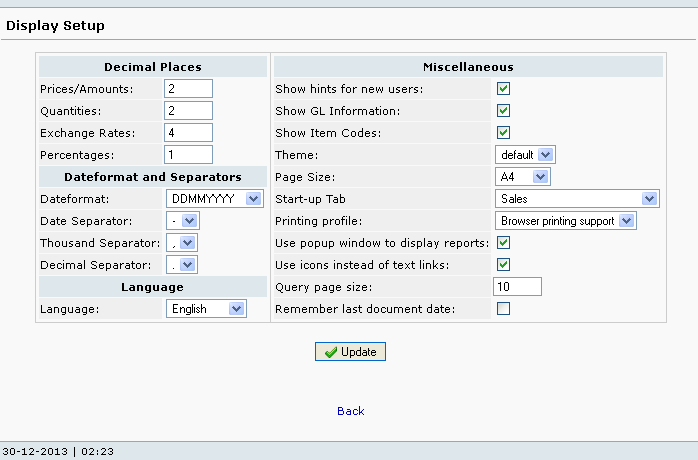Open the Thousand Separator dropdown
The width and height of the screenshot is (698, 460).
coord(182,243)
